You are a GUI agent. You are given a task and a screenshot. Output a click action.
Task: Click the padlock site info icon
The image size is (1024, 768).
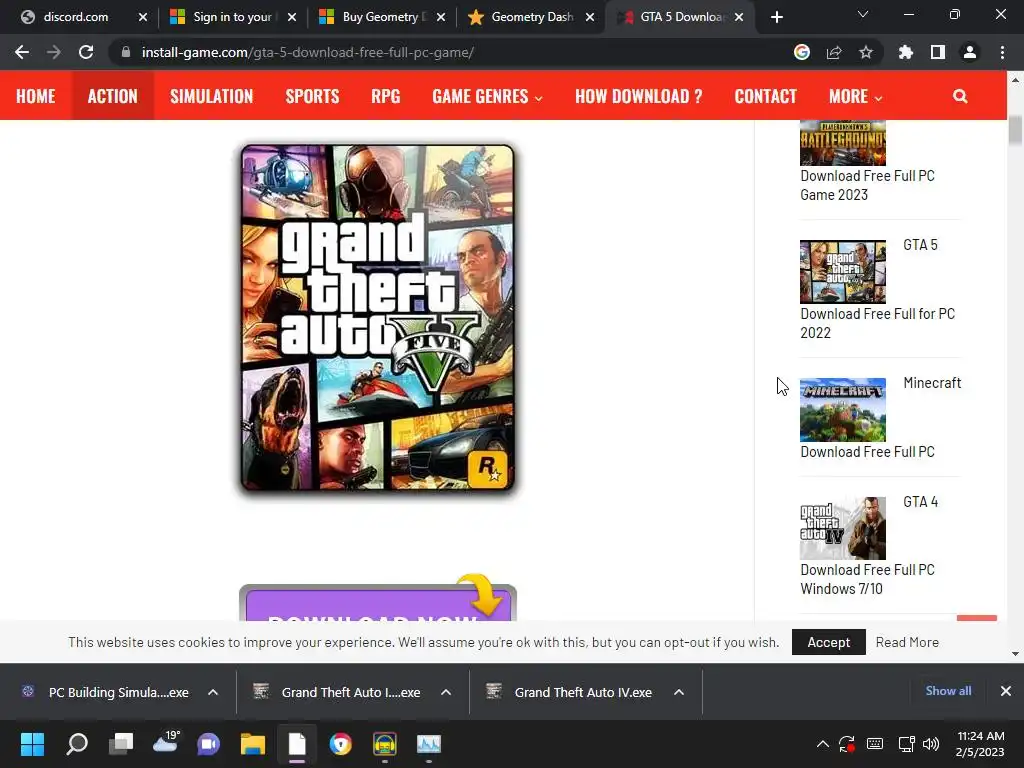coord(126,52)
